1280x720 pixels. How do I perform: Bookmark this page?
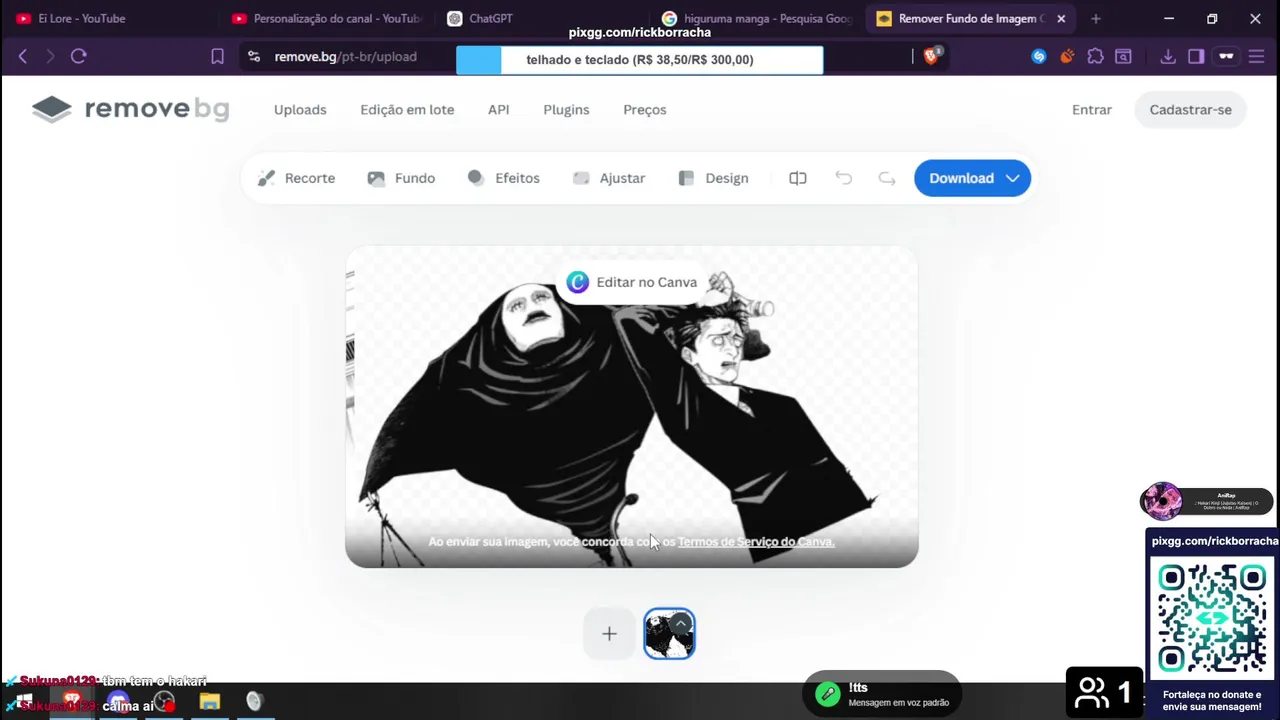point(217,57)
